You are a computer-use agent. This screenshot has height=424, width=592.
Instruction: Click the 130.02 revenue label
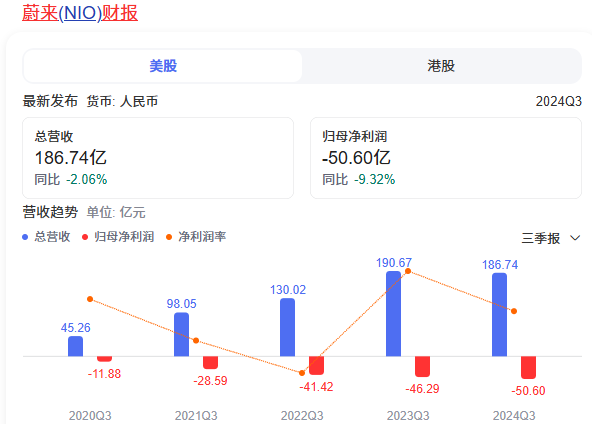pos(288,290)
